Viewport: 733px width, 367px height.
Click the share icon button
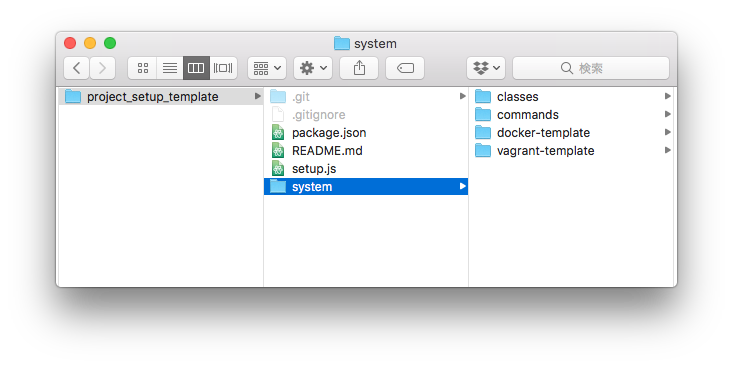359,68
